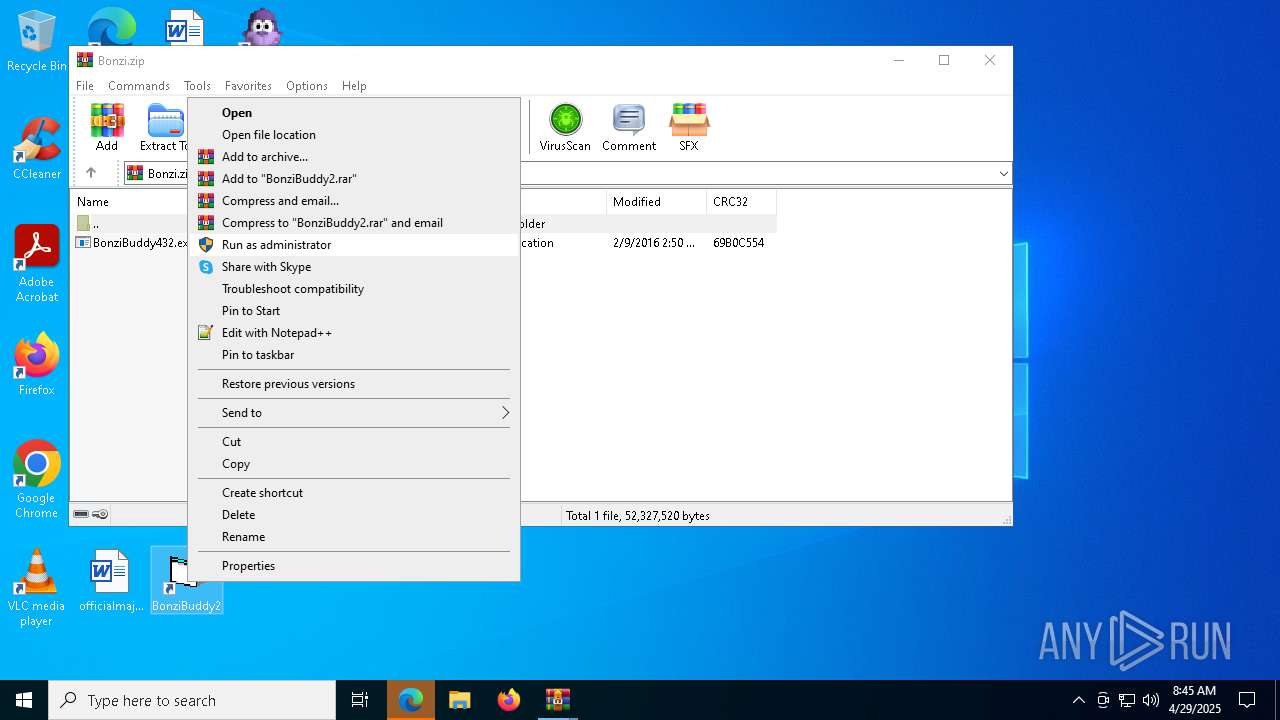Select the Firefox desktop shortcut
The height and width of the screenshot is (720, 1280).
point(37,364)
